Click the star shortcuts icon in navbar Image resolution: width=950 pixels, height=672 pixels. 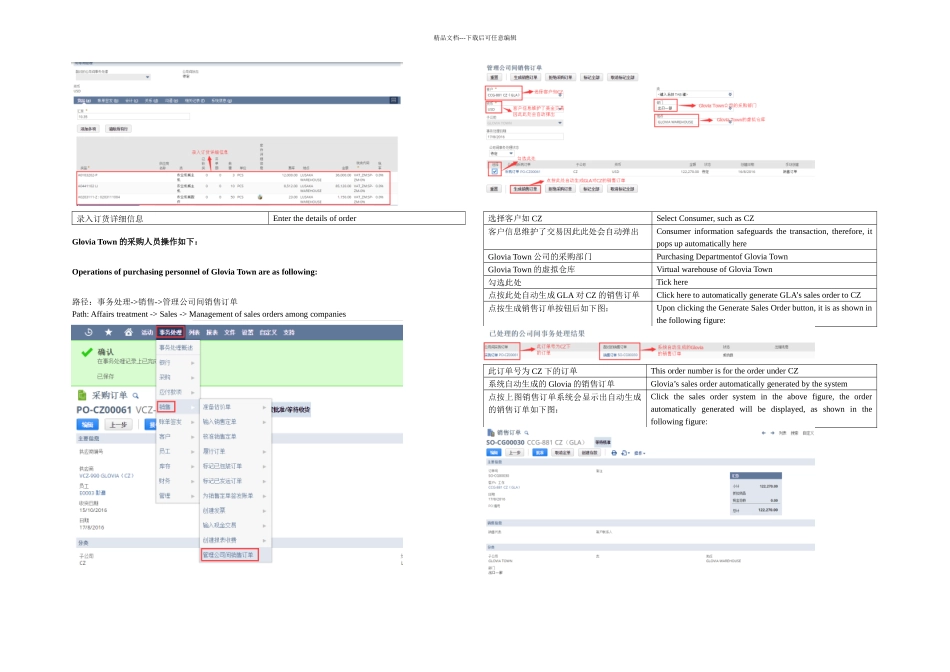108,332
